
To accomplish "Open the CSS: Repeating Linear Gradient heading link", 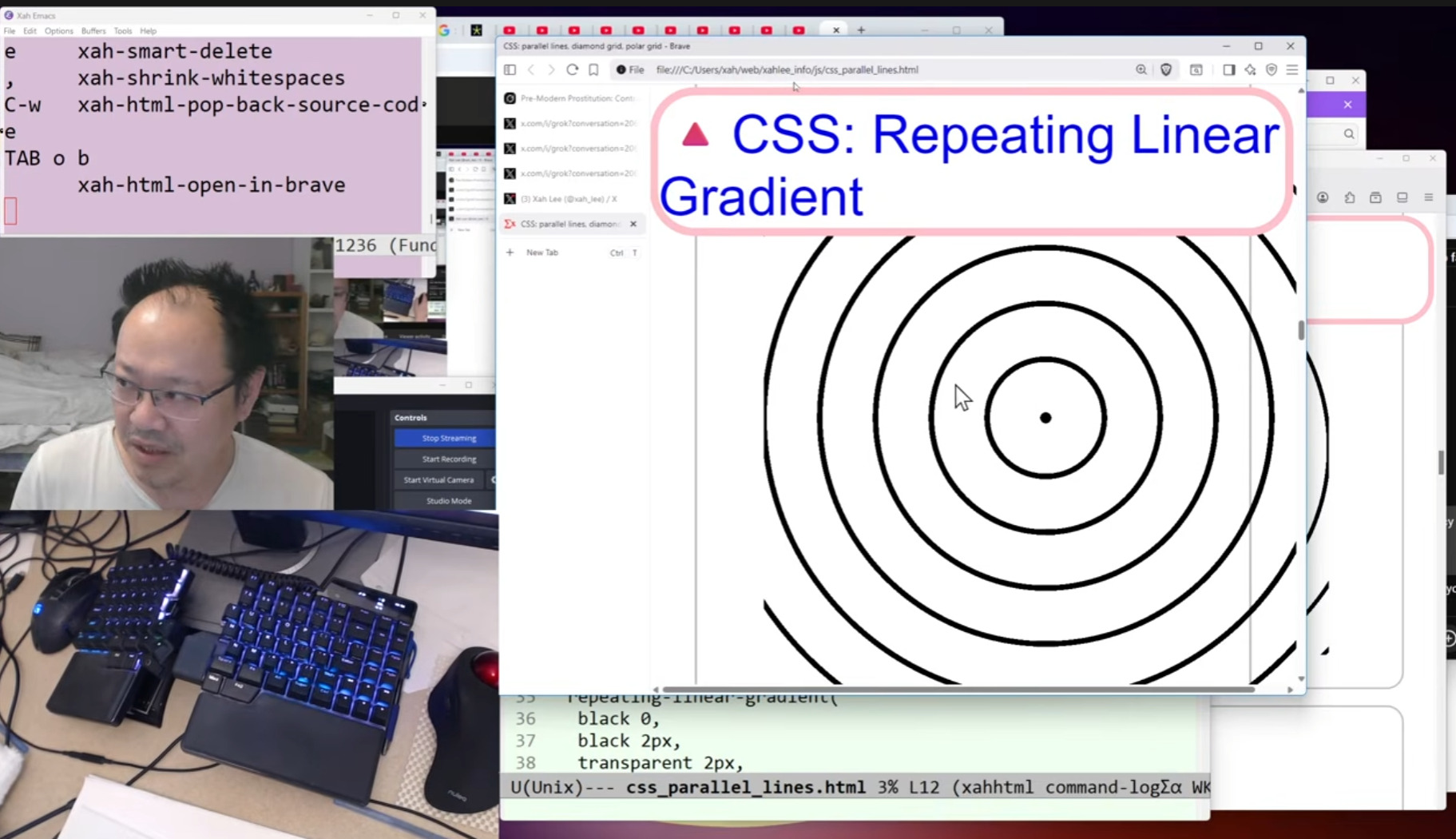I will point(968,165).
